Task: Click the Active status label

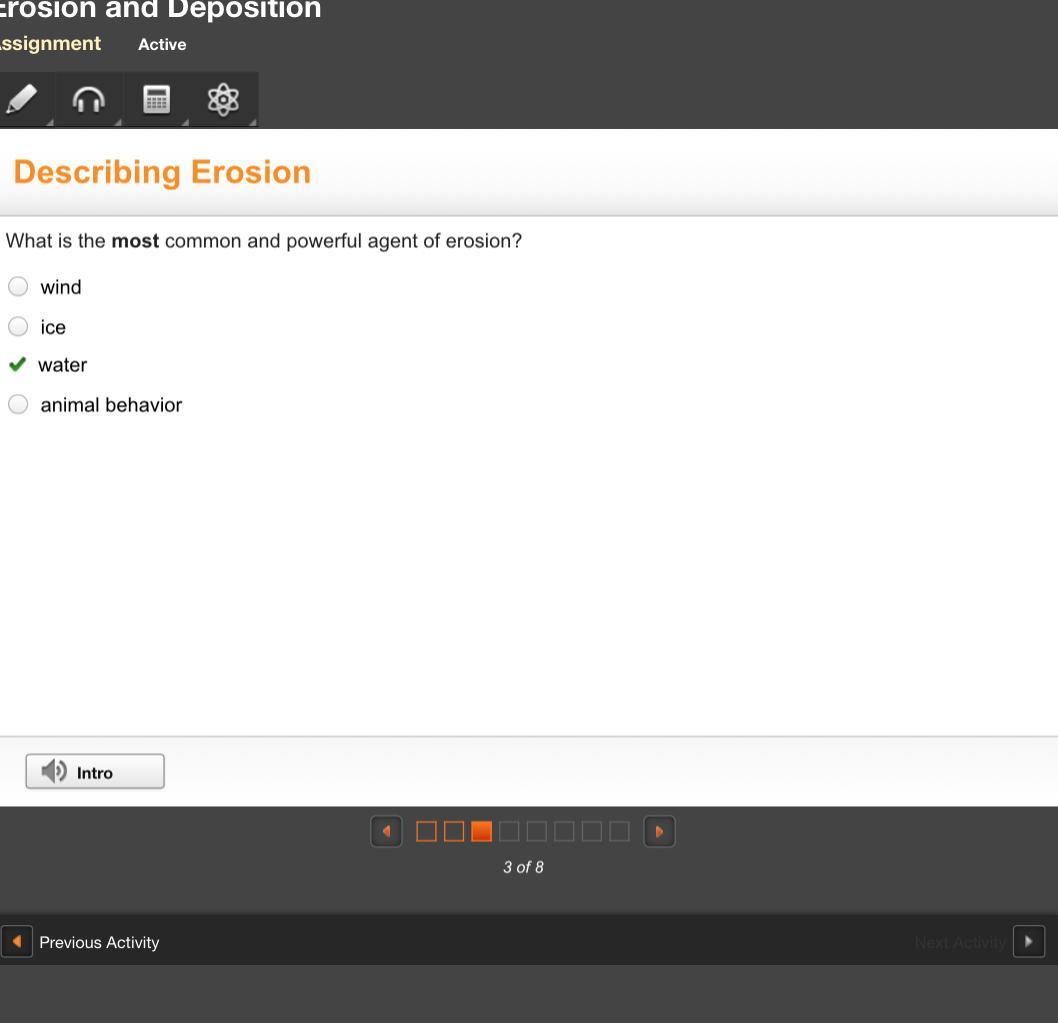Action: 162,44
